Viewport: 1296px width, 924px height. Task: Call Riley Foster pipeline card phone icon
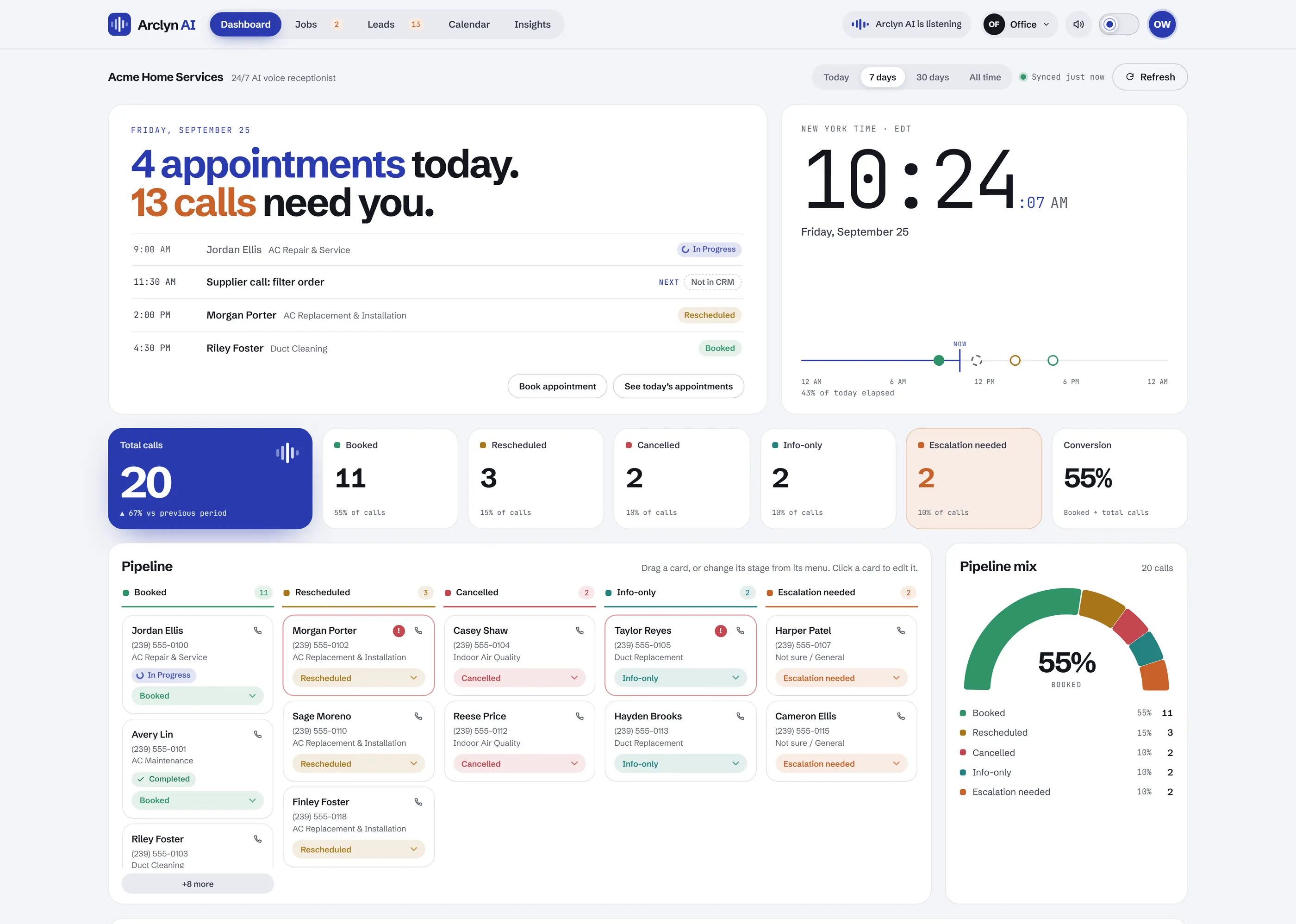tap(258, 839)
